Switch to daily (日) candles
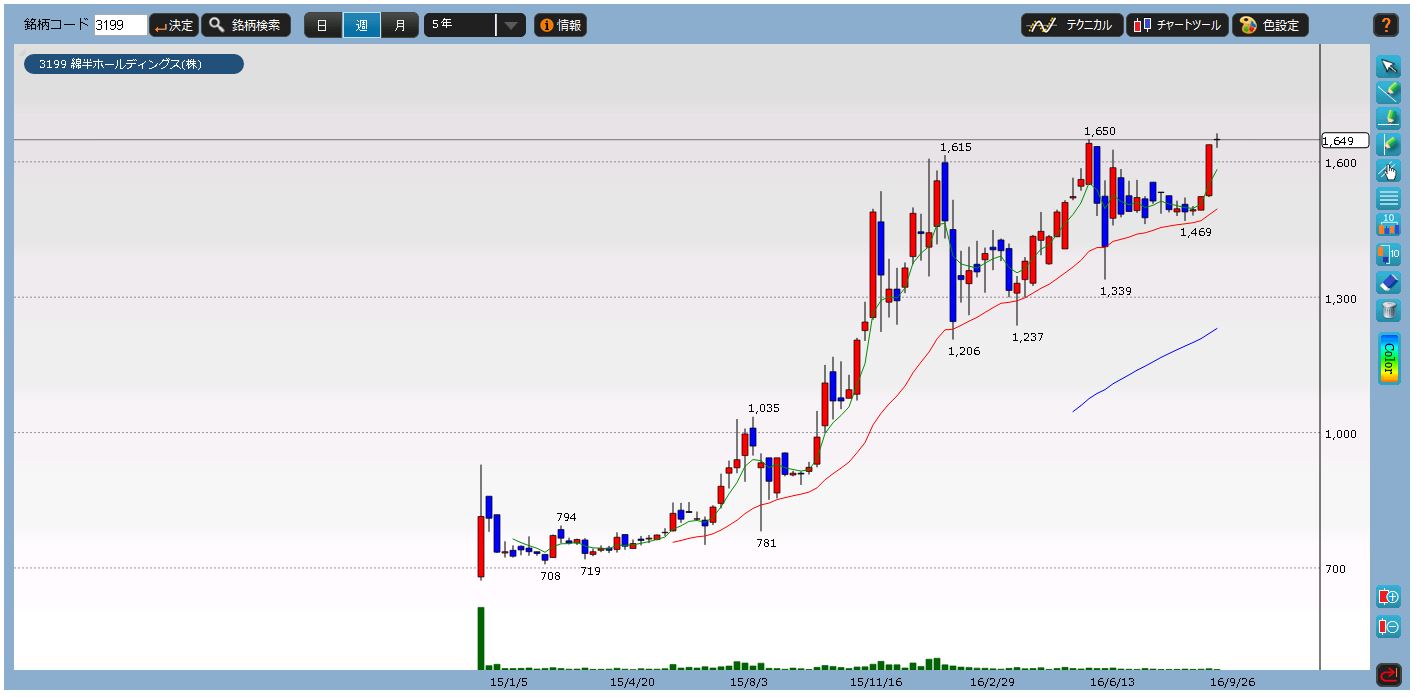The image size is (1416, 698). (322, 25)
